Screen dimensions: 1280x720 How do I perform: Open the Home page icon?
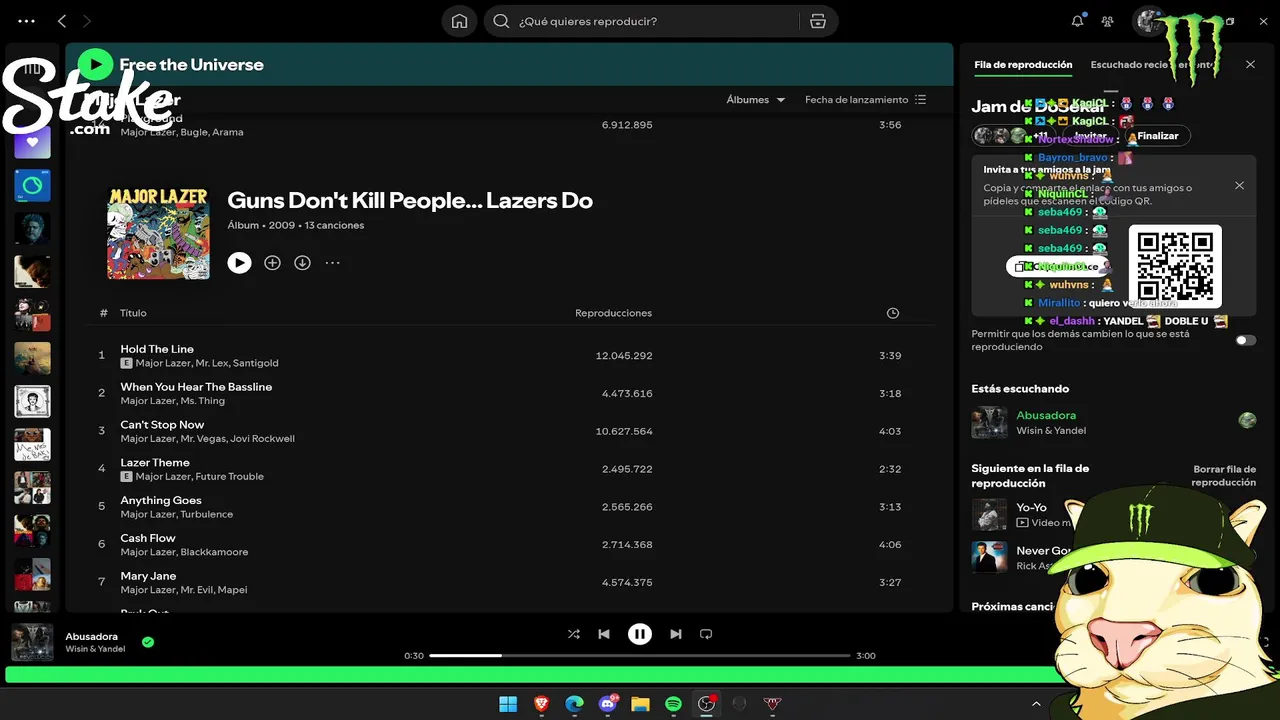(459, 21)
